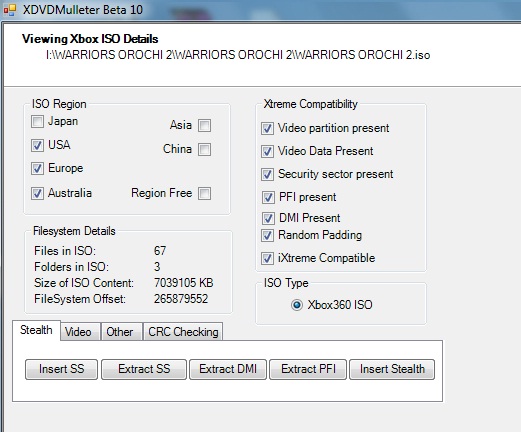The height and width of the screenshot is (432, 521).
Task: Click the Insert SS button
Action: pyautogui.click(x=61, y=369)
